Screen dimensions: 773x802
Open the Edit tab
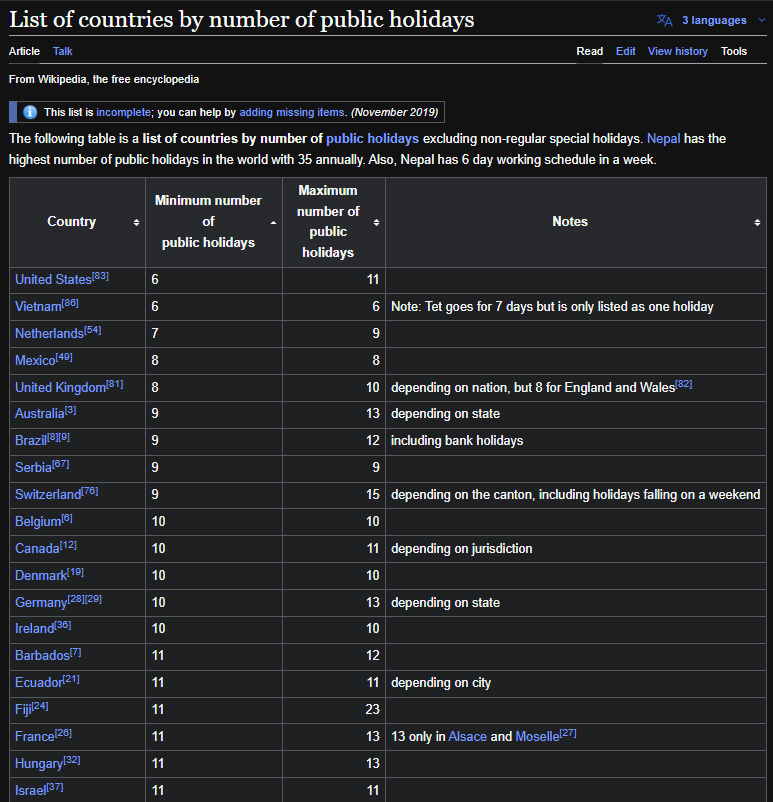[x=625, y=51]
